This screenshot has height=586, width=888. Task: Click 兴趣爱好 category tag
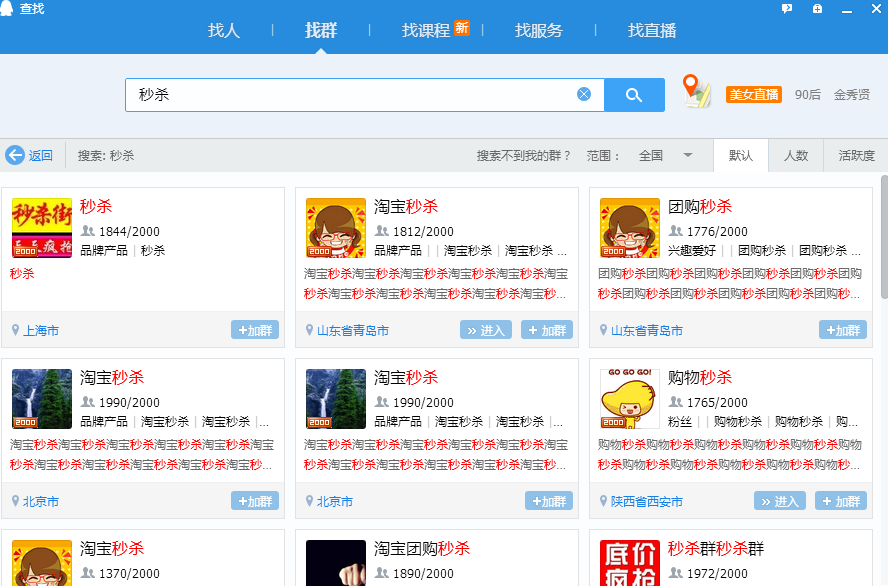(692, 251)
